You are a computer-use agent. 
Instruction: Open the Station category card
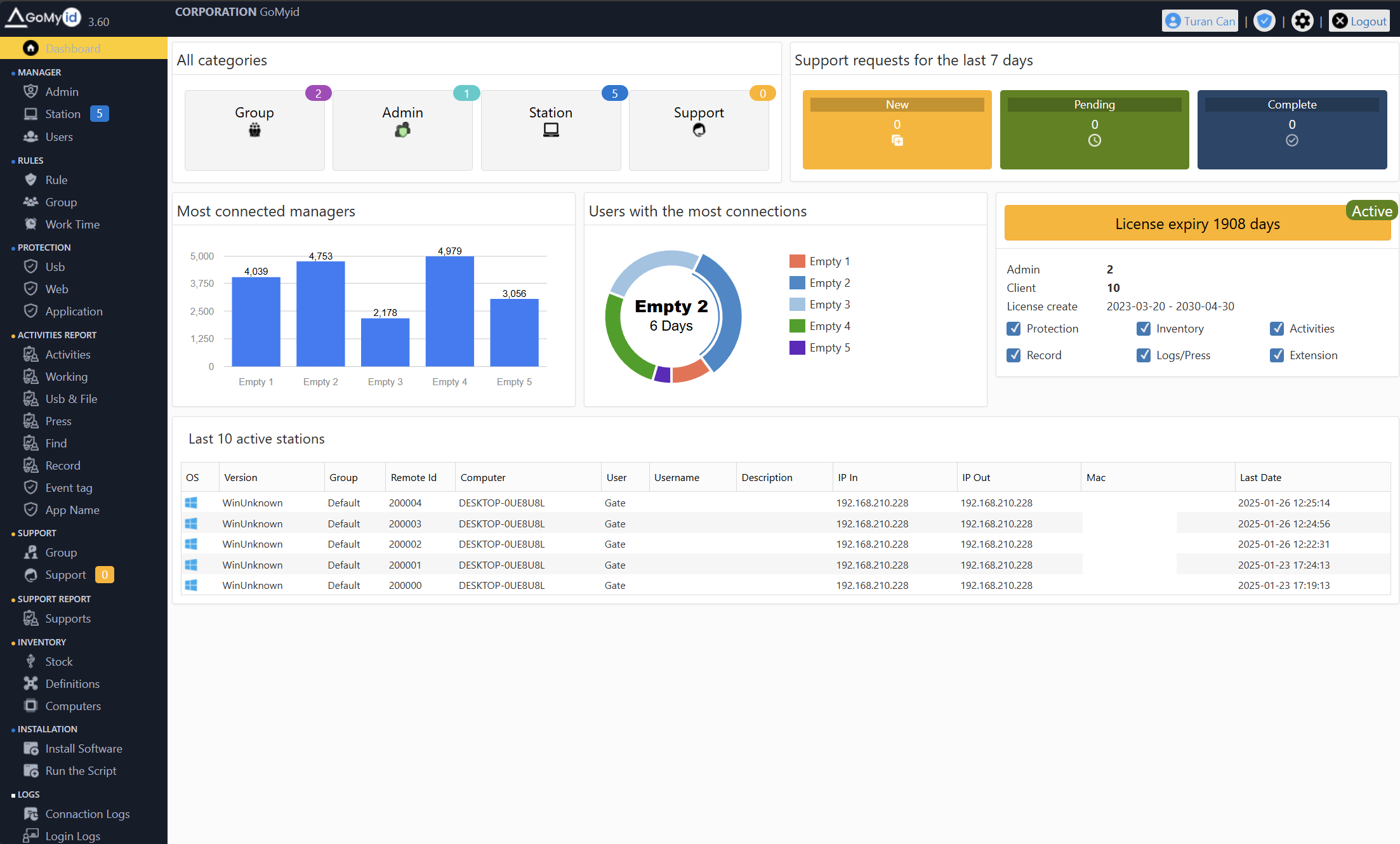(550, 129)
